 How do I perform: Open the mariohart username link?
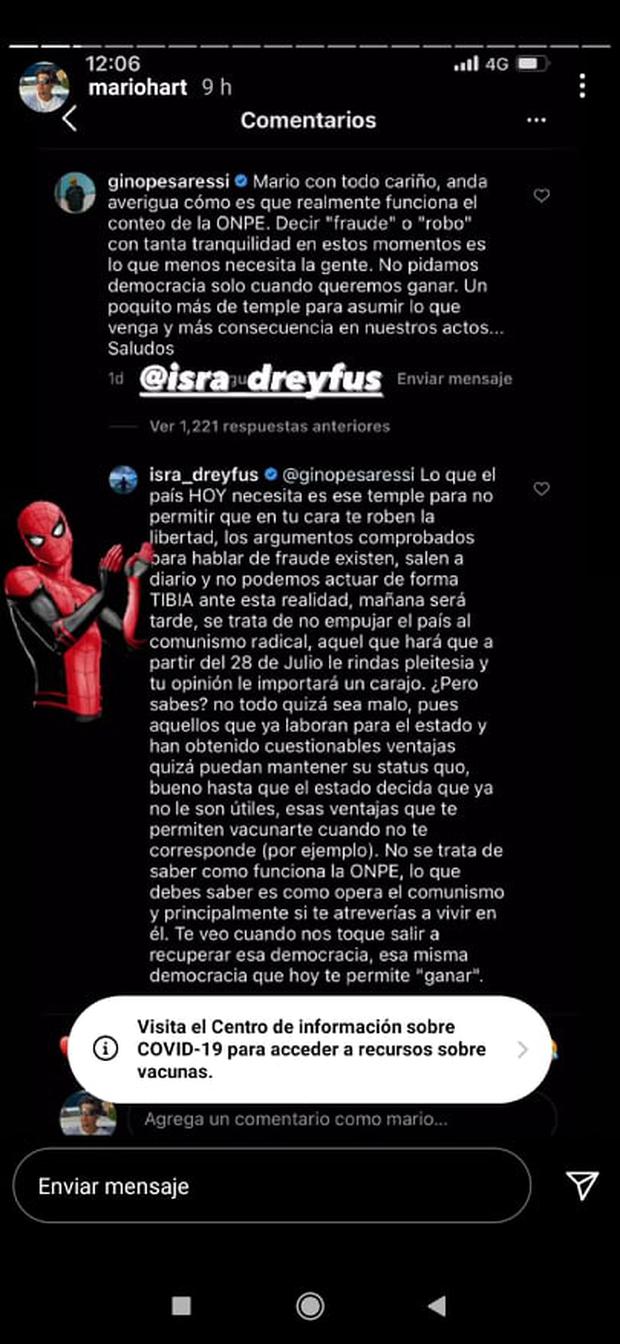[x=139, y=87]
